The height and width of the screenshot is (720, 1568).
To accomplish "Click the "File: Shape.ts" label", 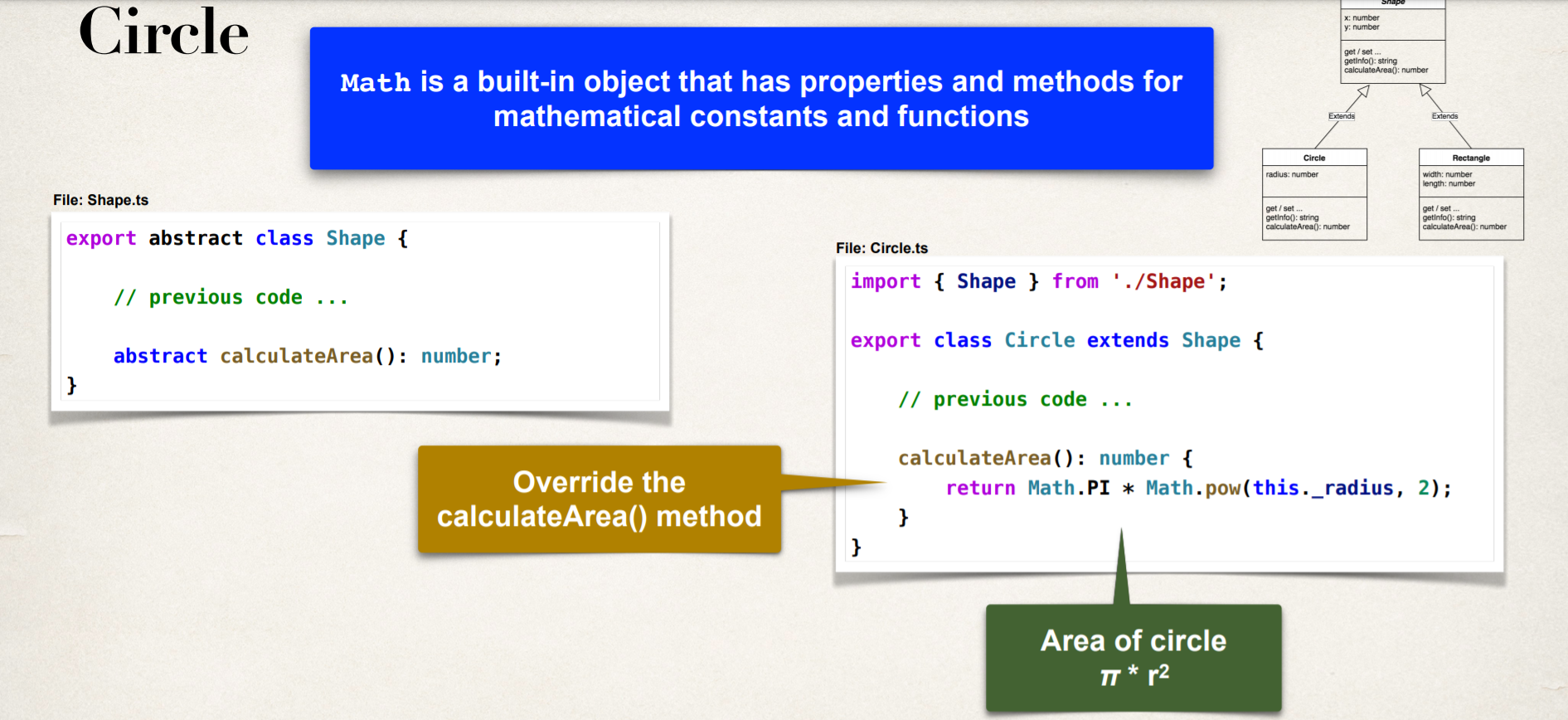I will point(101,200).
